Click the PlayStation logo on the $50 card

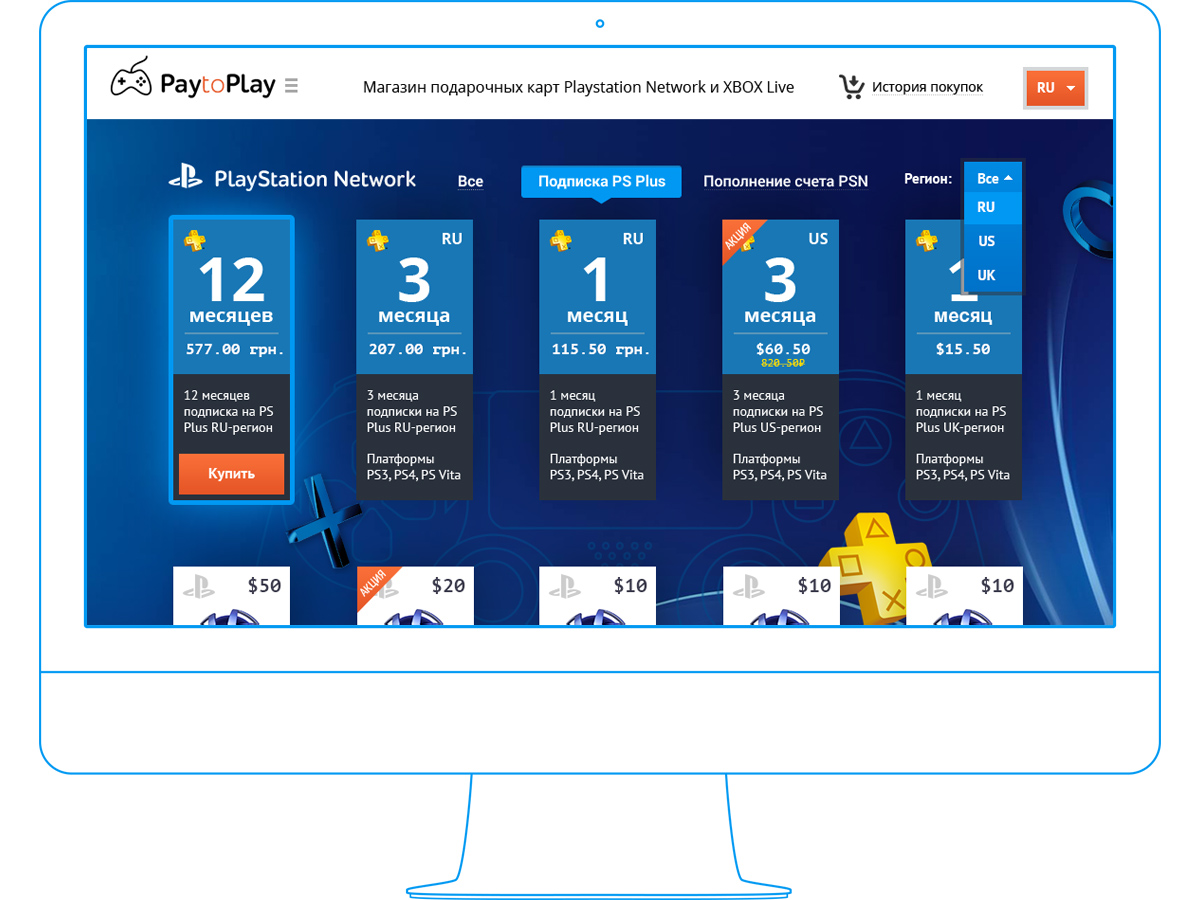coord(198,587)
